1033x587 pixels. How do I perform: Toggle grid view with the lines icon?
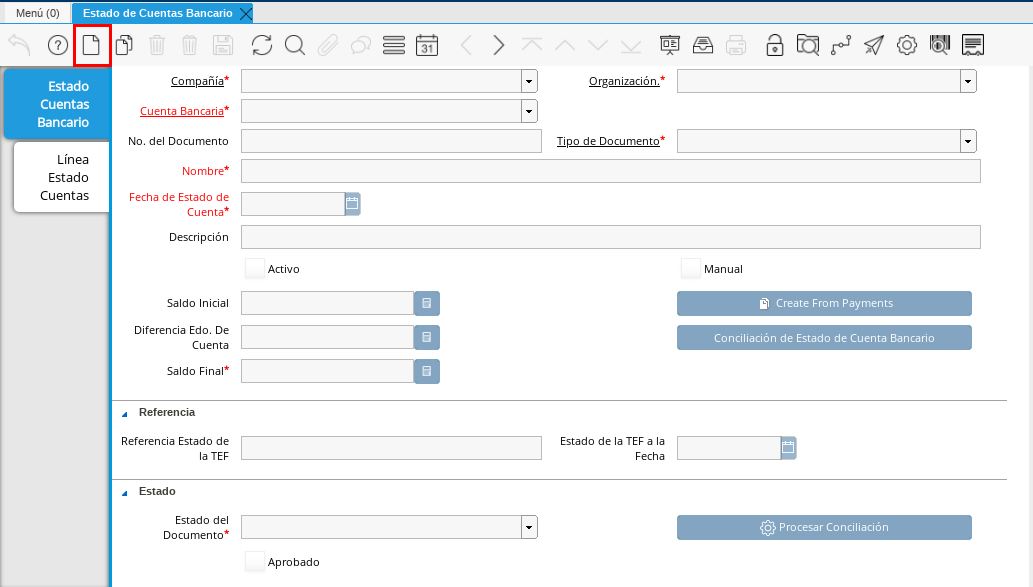pos(394,45)
